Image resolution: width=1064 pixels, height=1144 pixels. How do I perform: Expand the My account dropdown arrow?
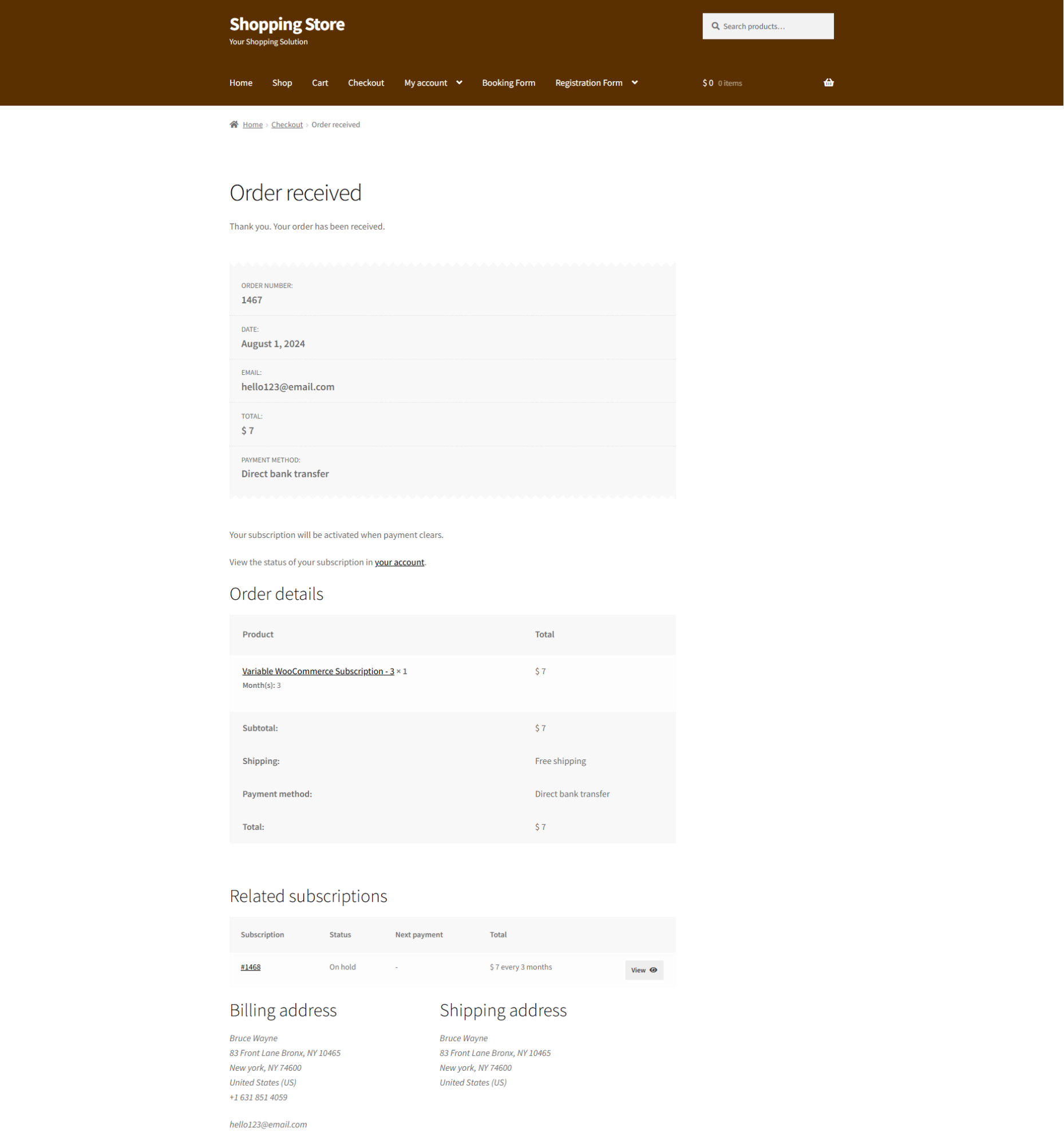(x=459, y=83)
